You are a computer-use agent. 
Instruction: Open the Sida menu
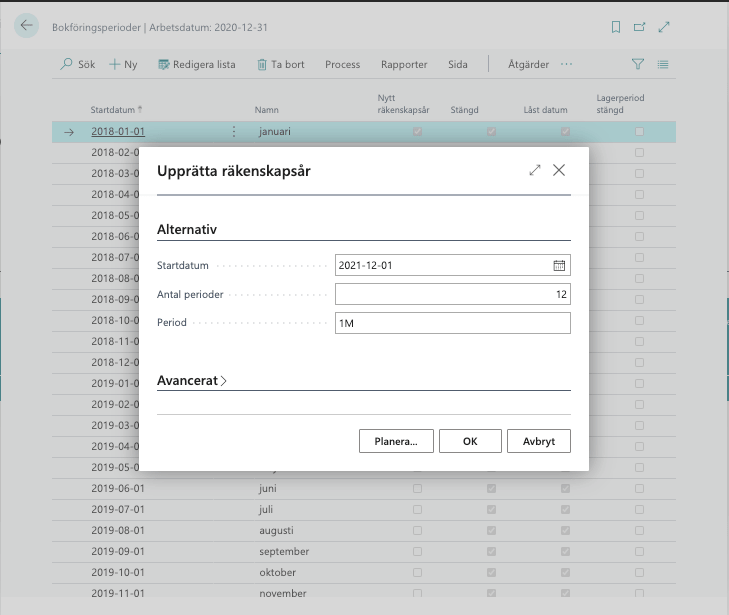(457, 64)
